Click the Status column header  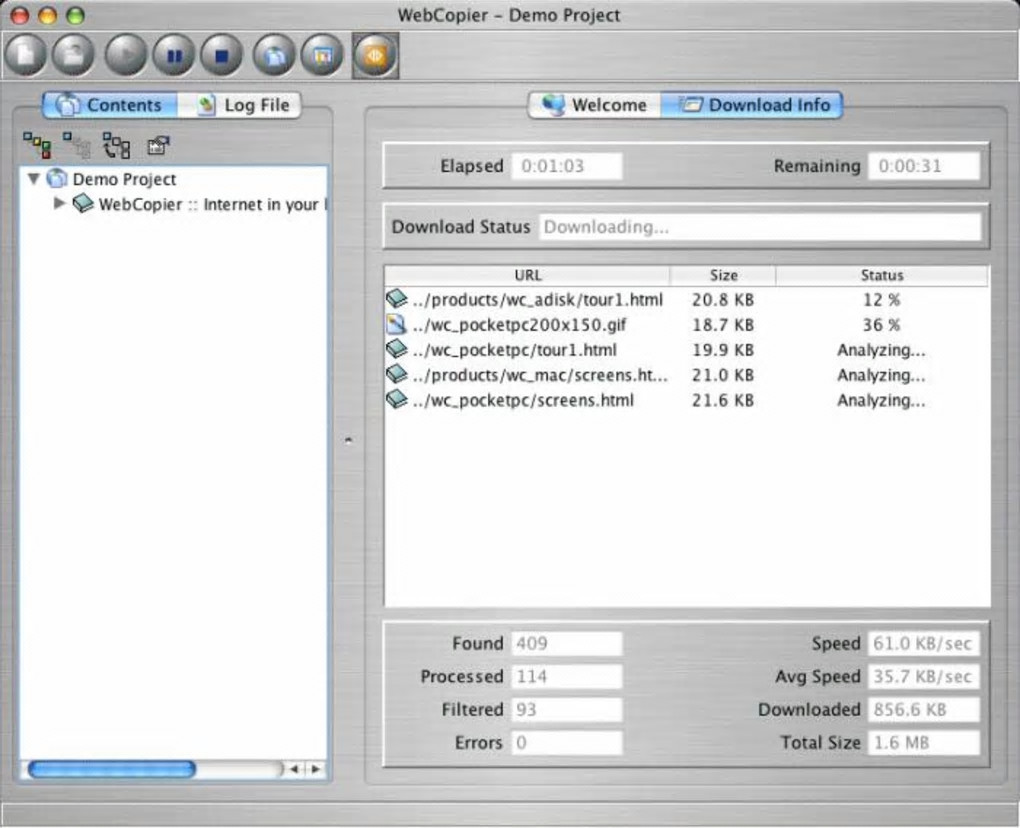[882, 275]
